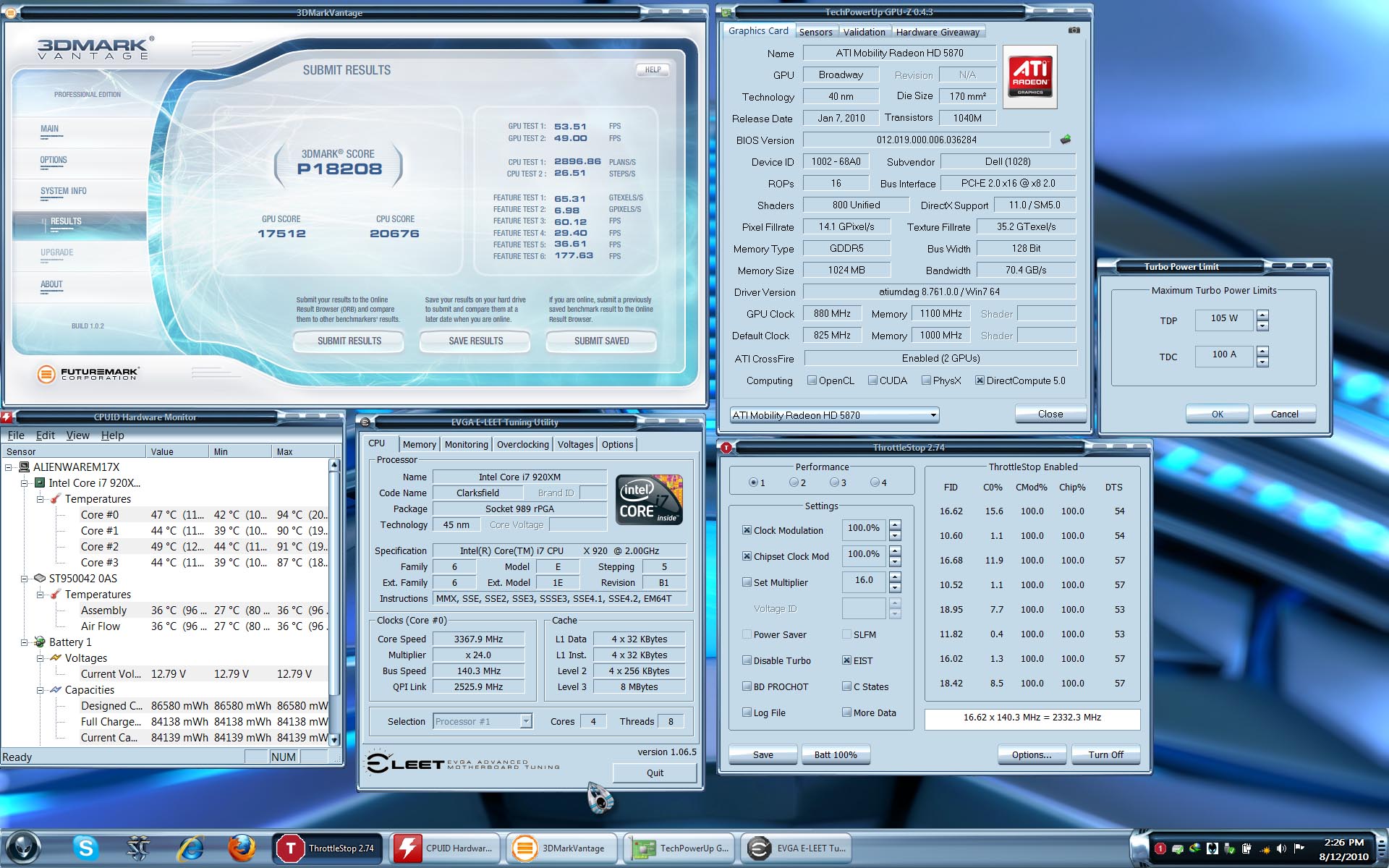
Task: Select Performance profile 2 radio button
Action: [794, 482]
